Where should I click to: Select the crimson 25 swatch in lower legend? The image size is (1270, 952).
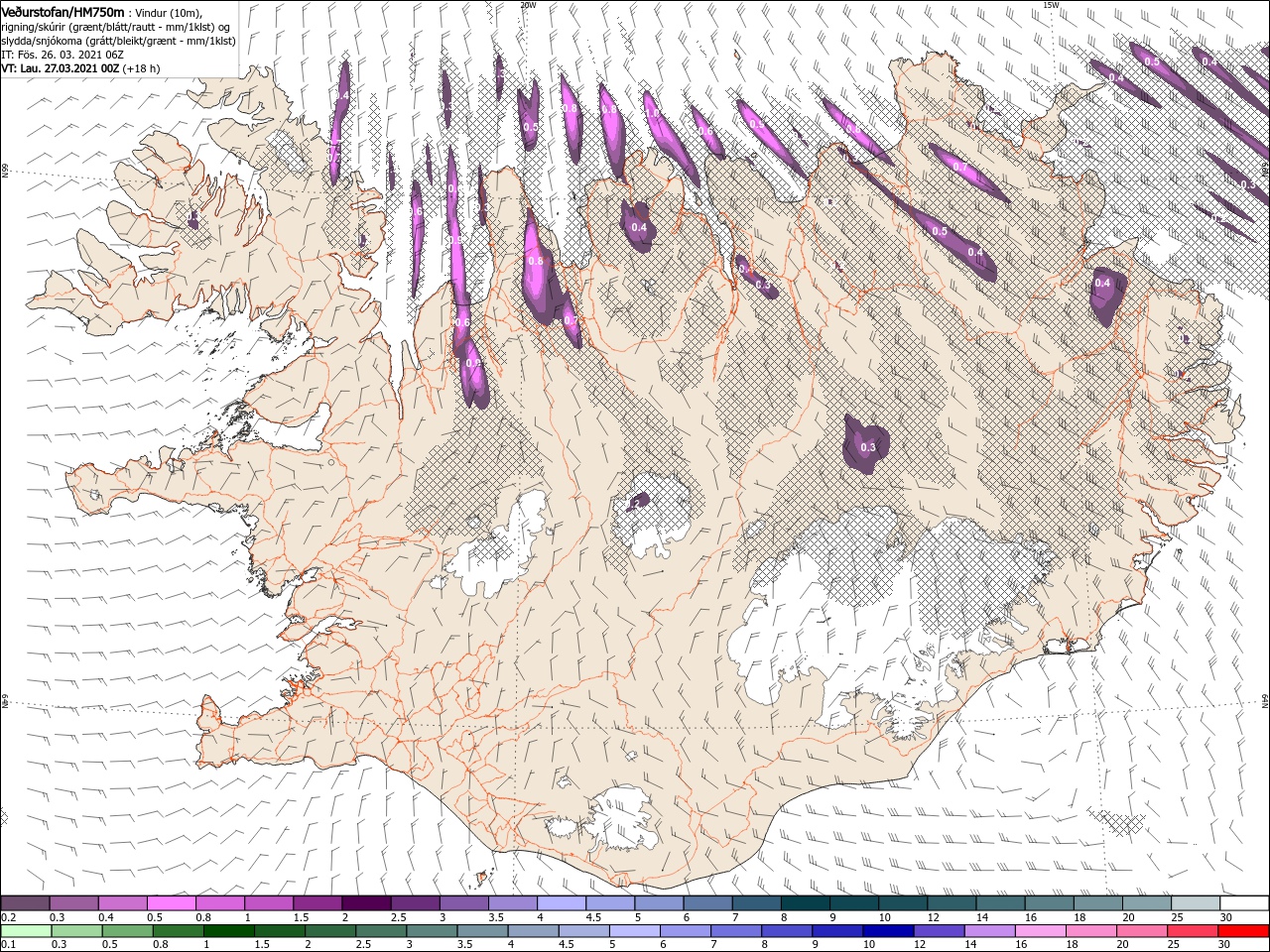[1193, 931]
